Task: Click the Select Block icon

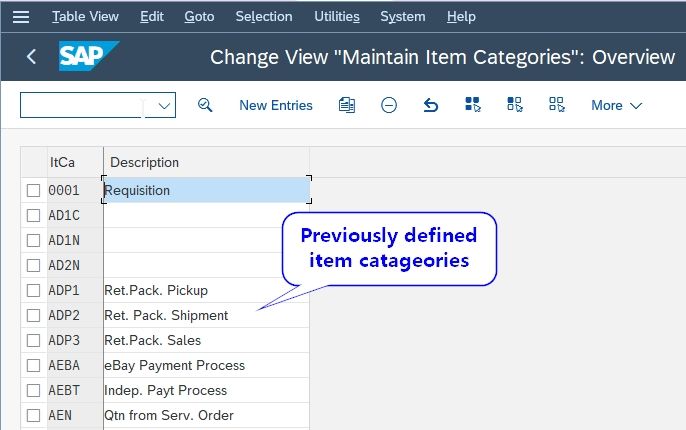Action: (514, 105)
